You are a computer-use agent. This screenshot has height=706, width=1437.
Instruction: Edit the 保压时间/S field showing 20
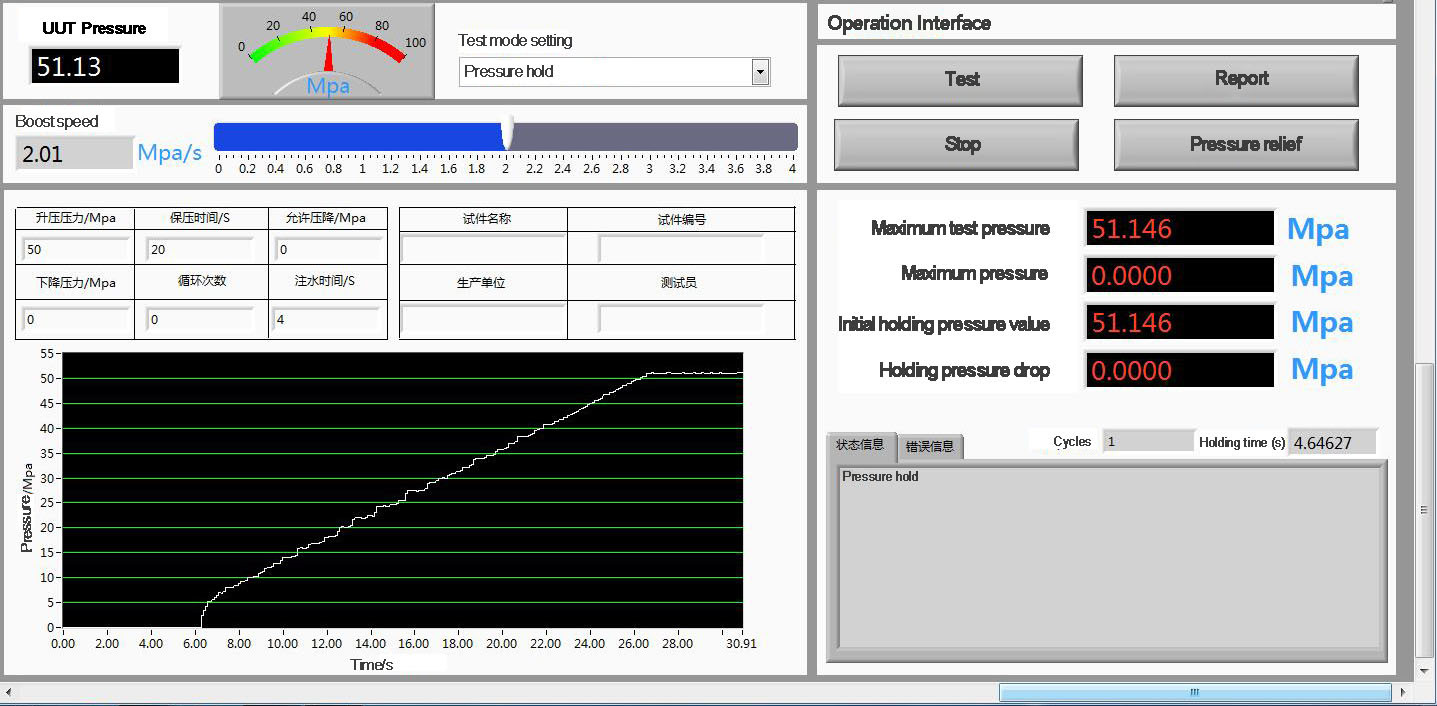(200, 249)
